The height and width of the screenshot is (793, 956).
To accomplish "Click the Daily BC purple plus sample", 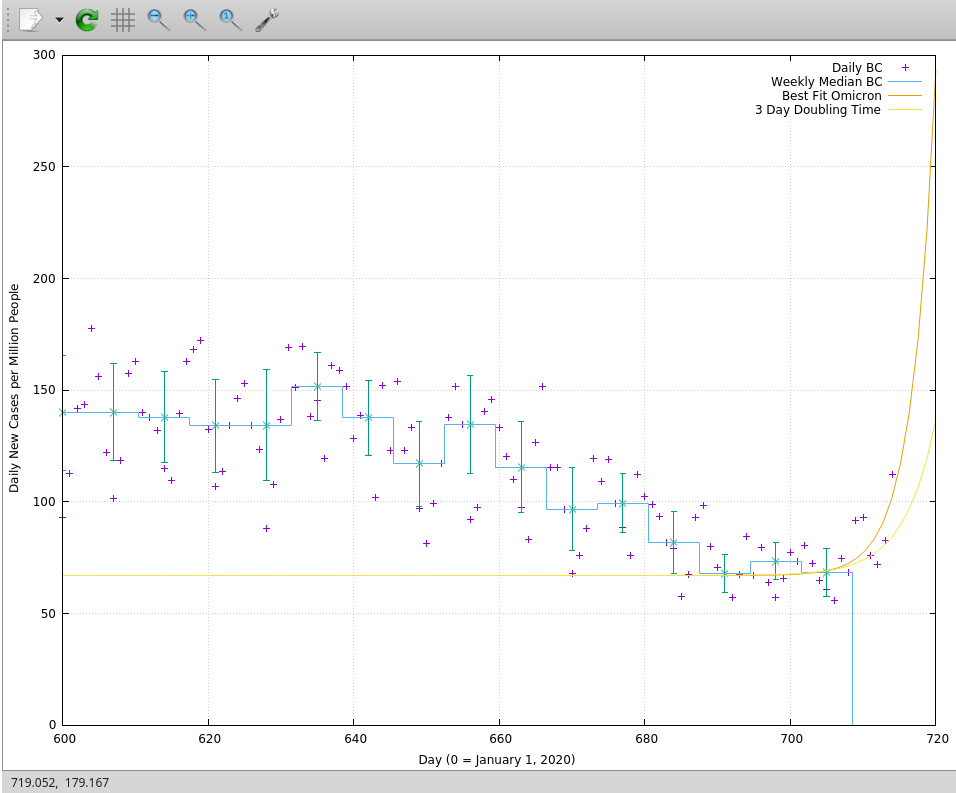I will pyautogui.click(x=905, y=68).
